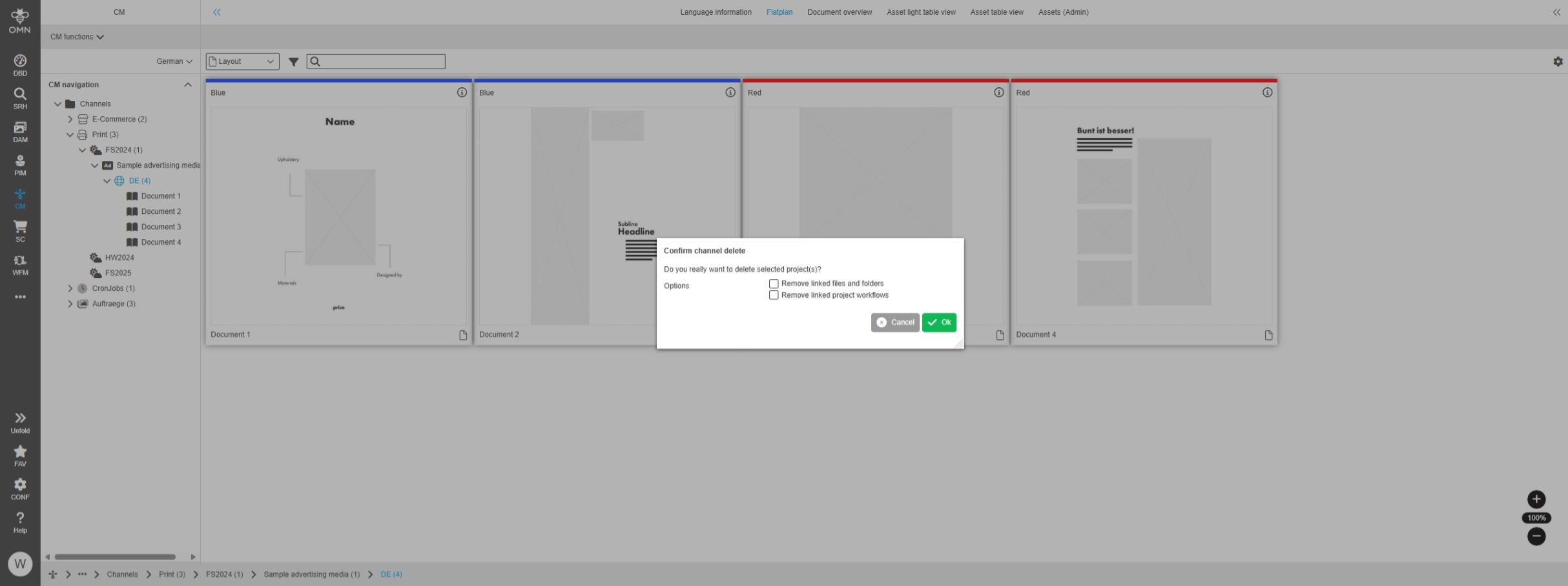Zoom out with the minus button
The image size is (1568, 586).
1536,536
